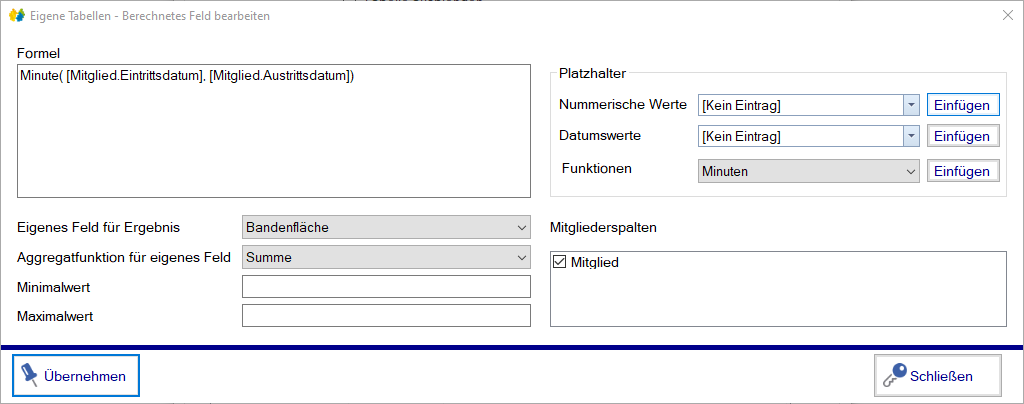Focus the Maximalwert input field
Screen dimensions: 1024x404
tap(386, 316)
